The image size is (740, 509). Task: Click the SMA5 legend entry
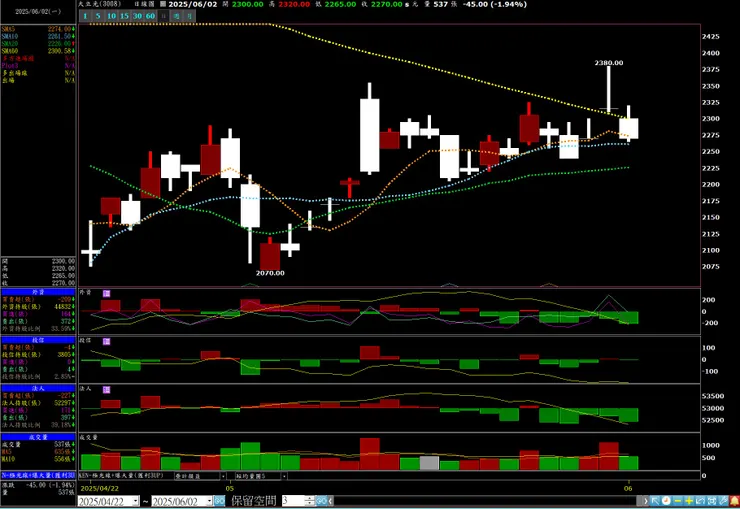point(38,29)
